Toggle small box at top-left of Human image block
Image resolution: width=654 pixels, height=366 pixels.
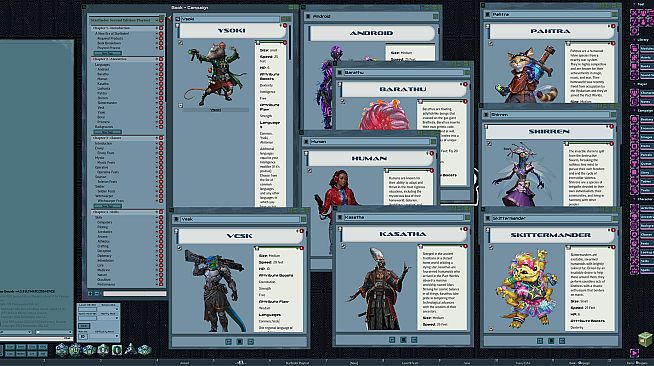tap(309, 170)
